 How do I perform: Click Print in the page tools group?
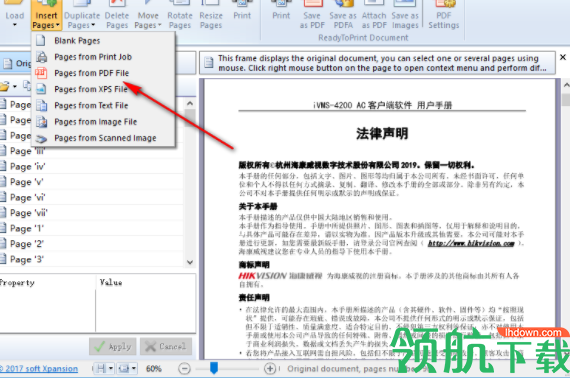click(x=242, y=11)
